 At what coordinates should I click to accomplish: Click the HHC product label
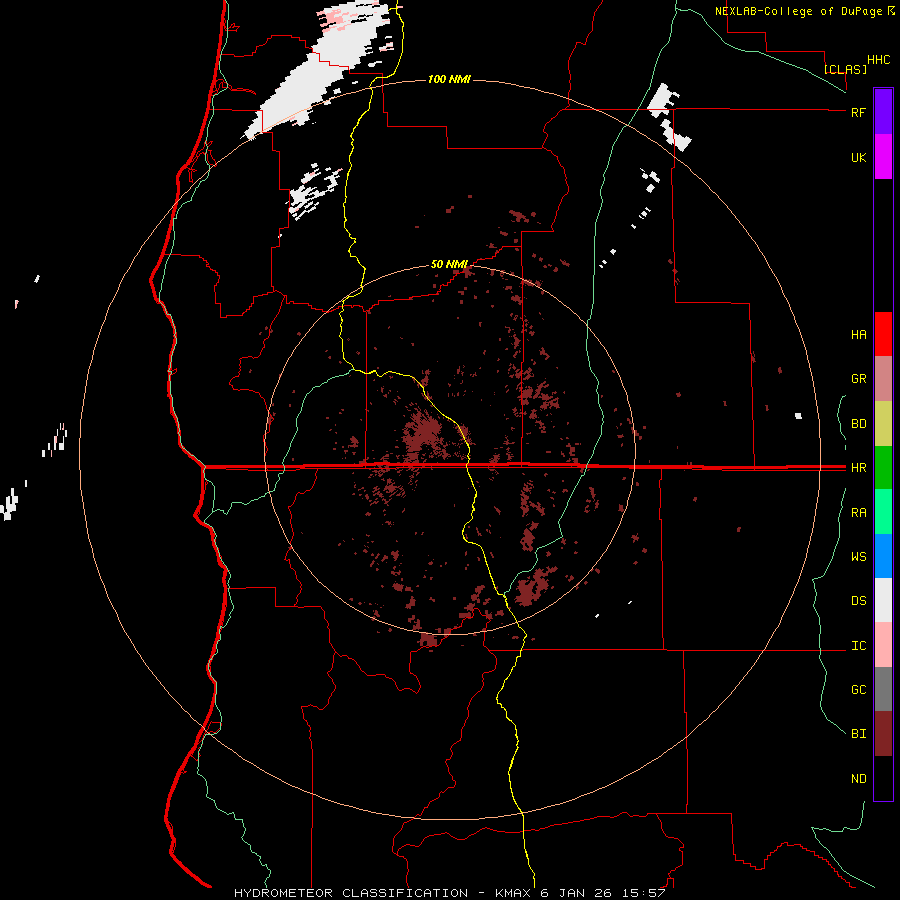click(x=879, y=60)
